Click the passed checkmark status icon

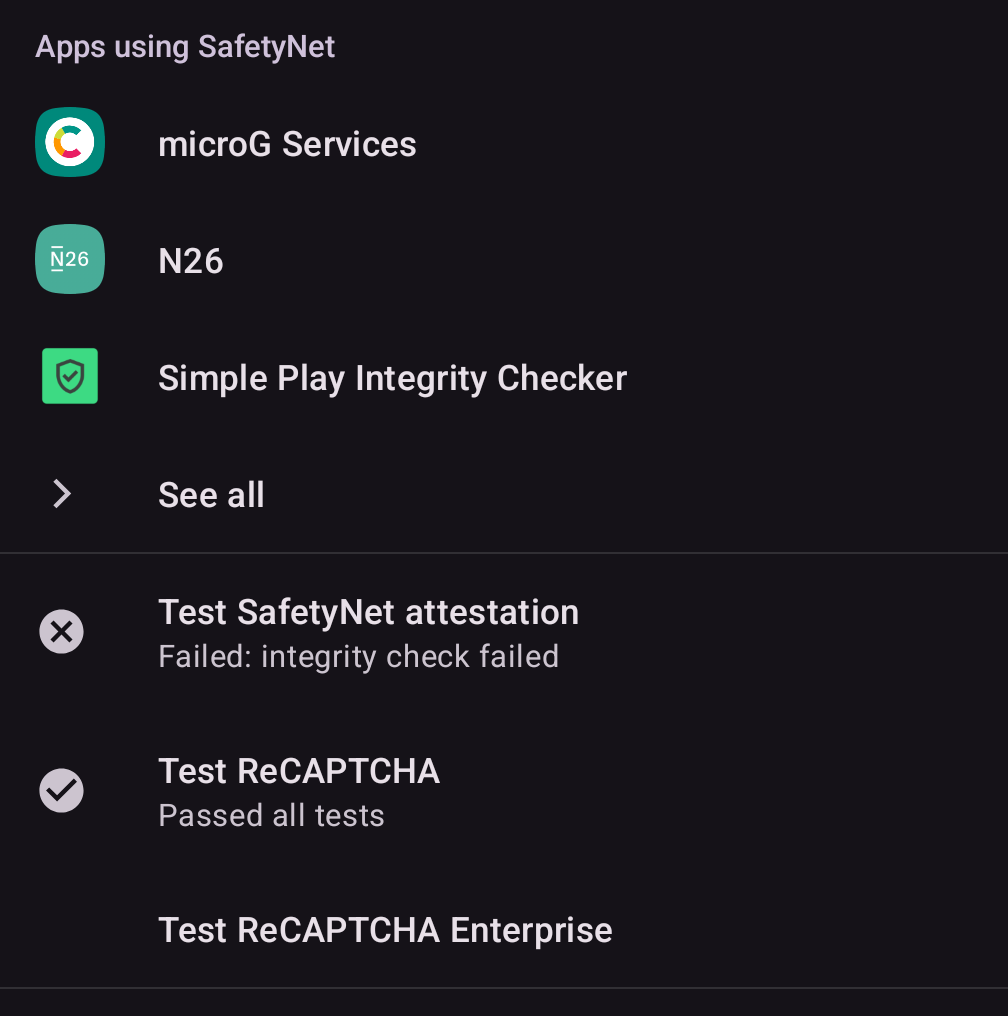point(62,791)
